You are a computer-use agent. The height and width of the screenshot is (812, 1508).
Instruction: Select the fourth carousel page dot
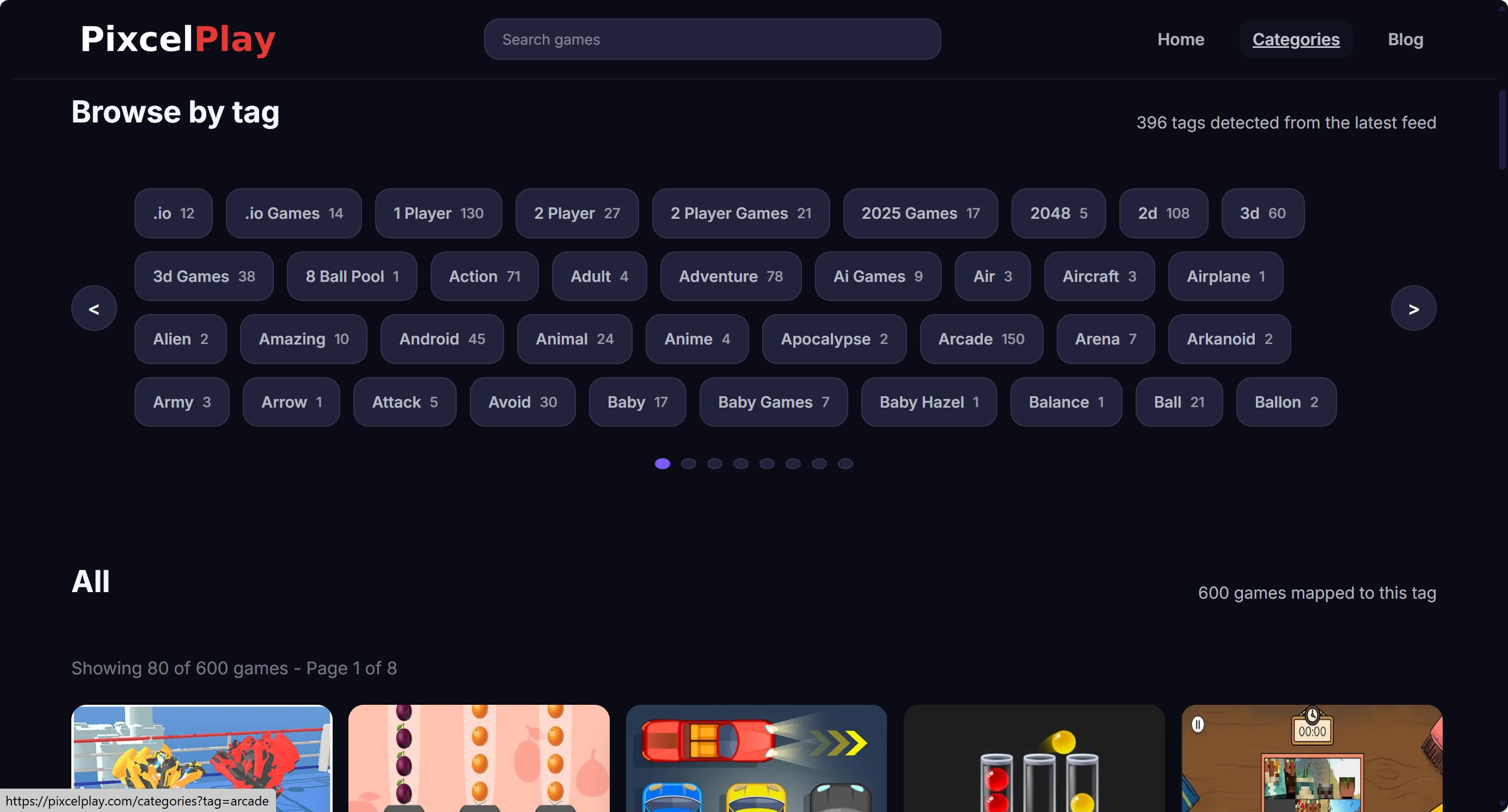coord(740,464)
